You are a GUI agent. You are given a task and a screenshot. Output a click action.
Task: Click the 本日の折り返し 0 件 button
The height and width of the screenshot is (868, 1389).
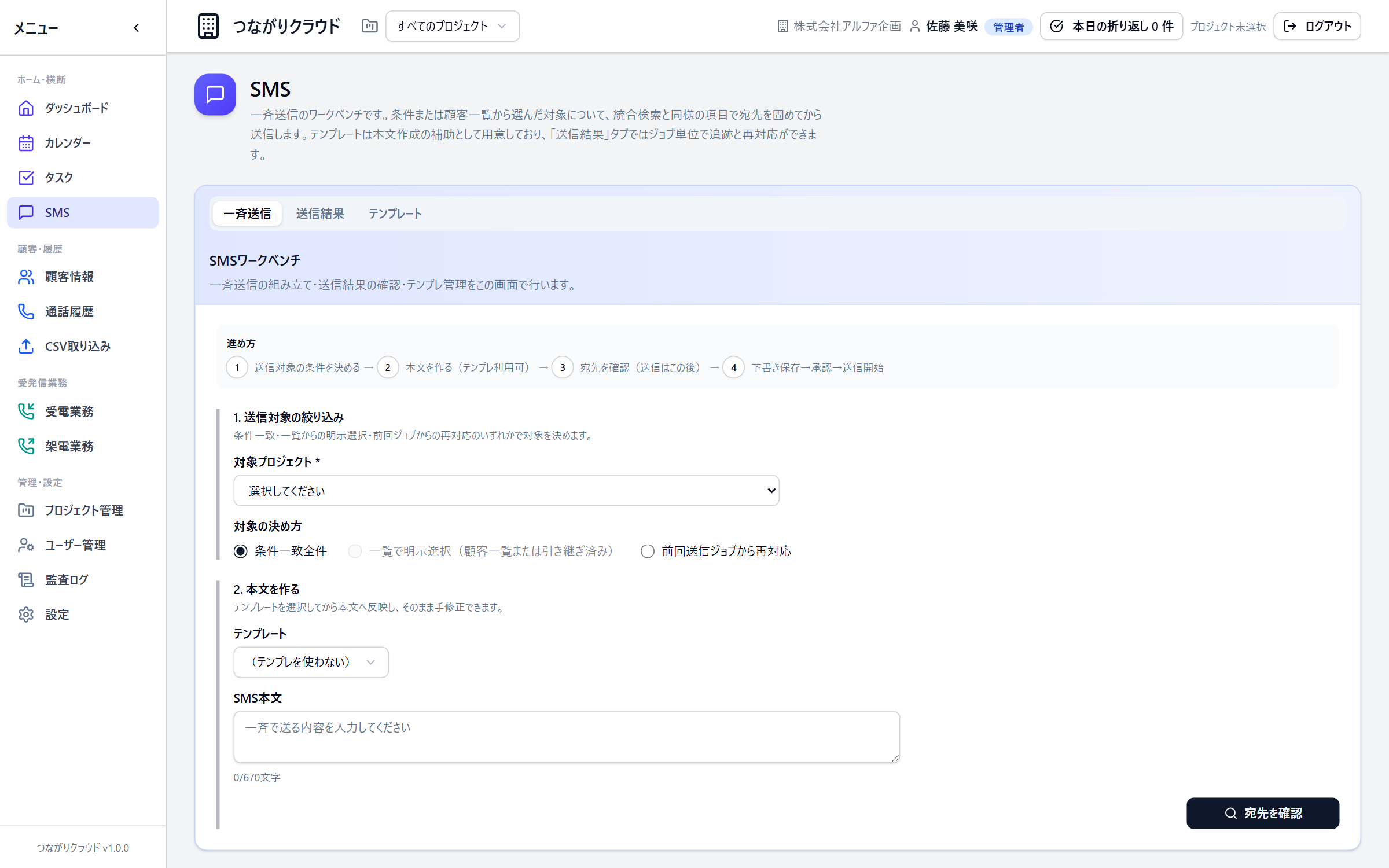(1111, 26)
